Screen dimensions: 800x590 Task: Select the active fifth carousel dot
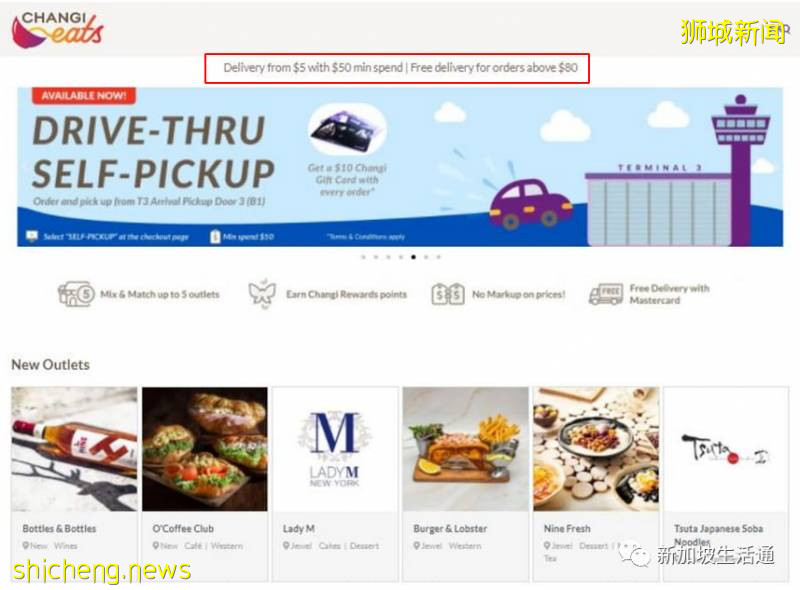pos(413,257)
